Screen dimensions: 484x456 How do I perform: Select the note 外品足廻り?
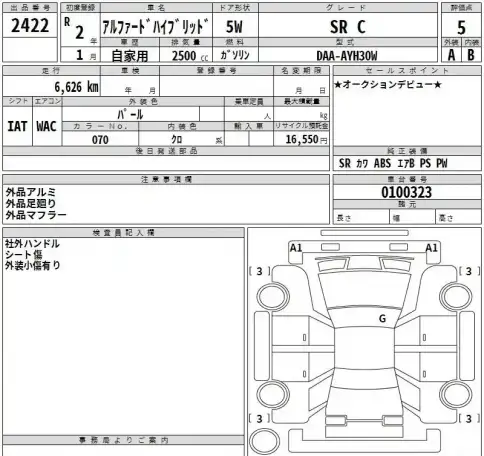31,203
